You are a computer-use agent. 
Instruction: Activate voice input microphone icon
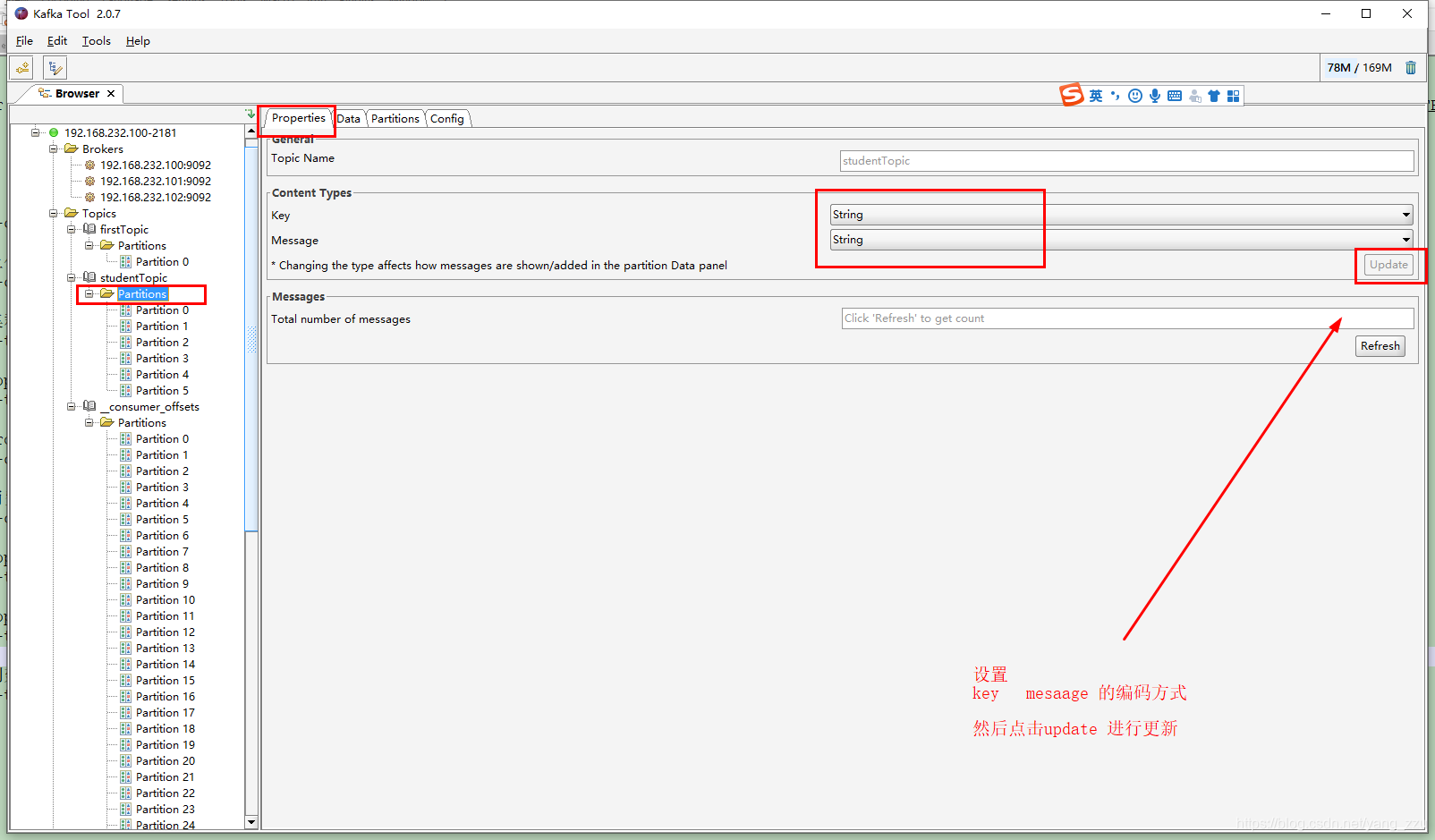tap(1154, 95)
